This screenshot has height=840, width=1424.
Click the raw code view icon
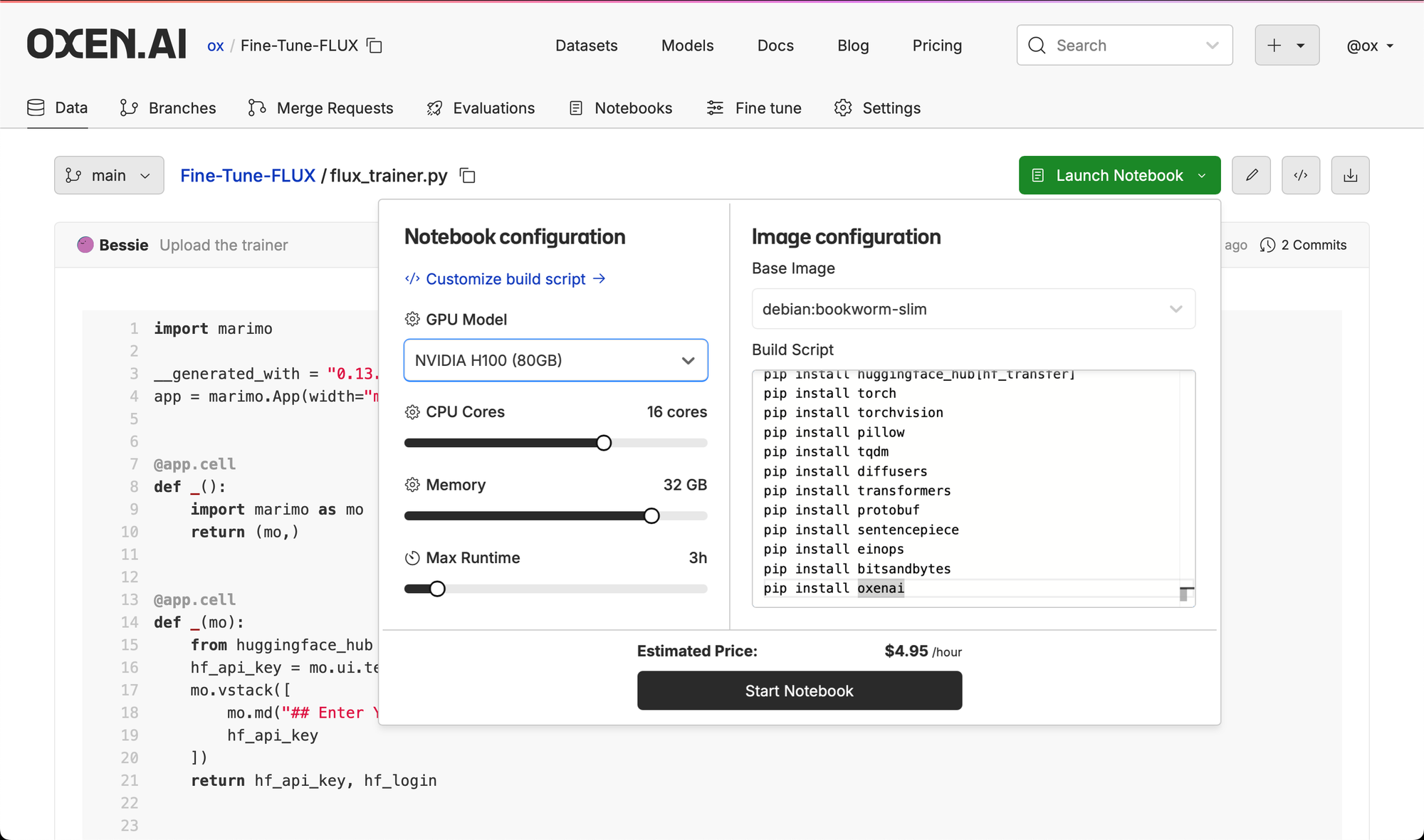[1301, 175]
